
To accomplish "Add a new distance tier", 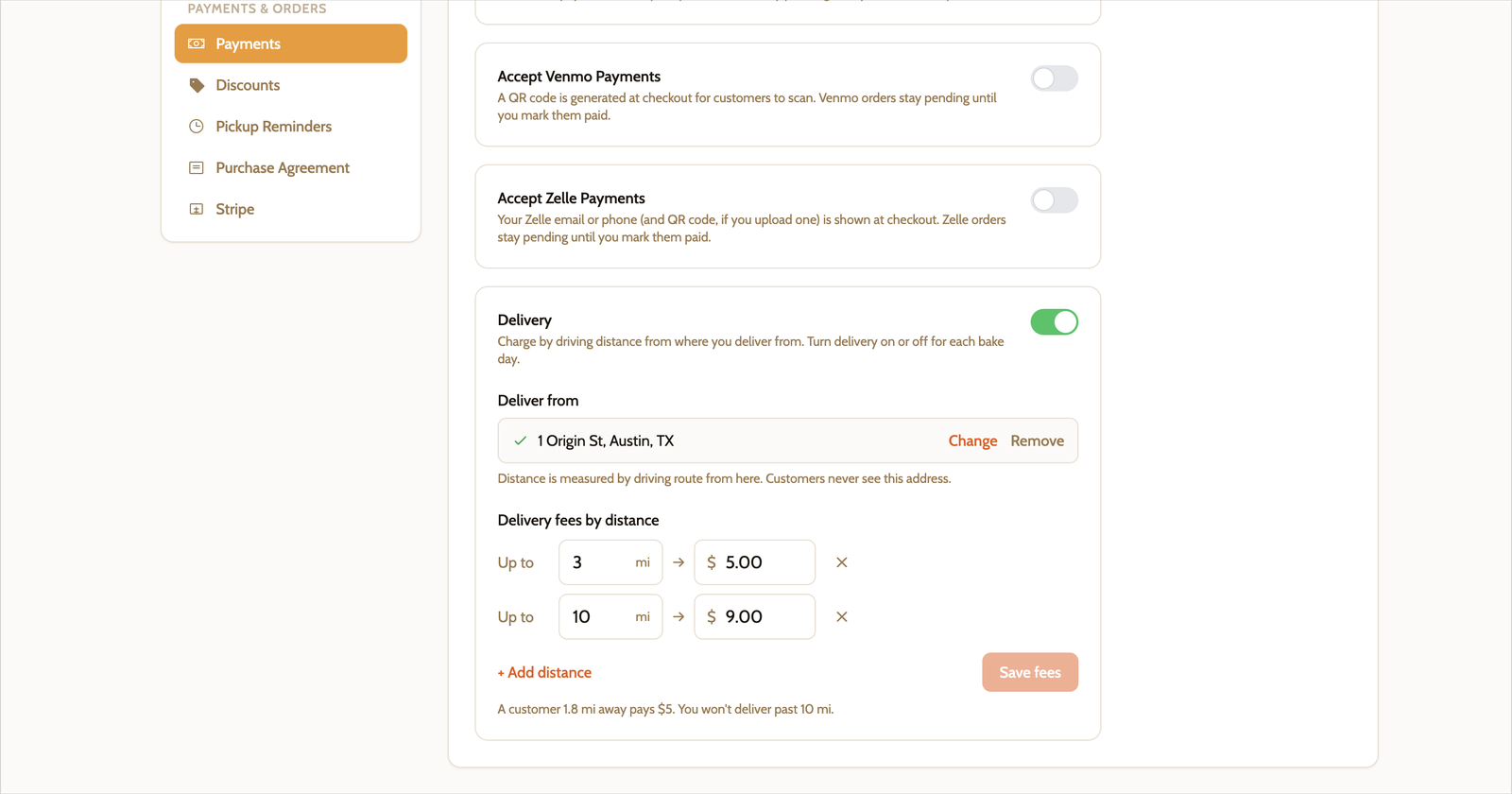I will 544,673.
